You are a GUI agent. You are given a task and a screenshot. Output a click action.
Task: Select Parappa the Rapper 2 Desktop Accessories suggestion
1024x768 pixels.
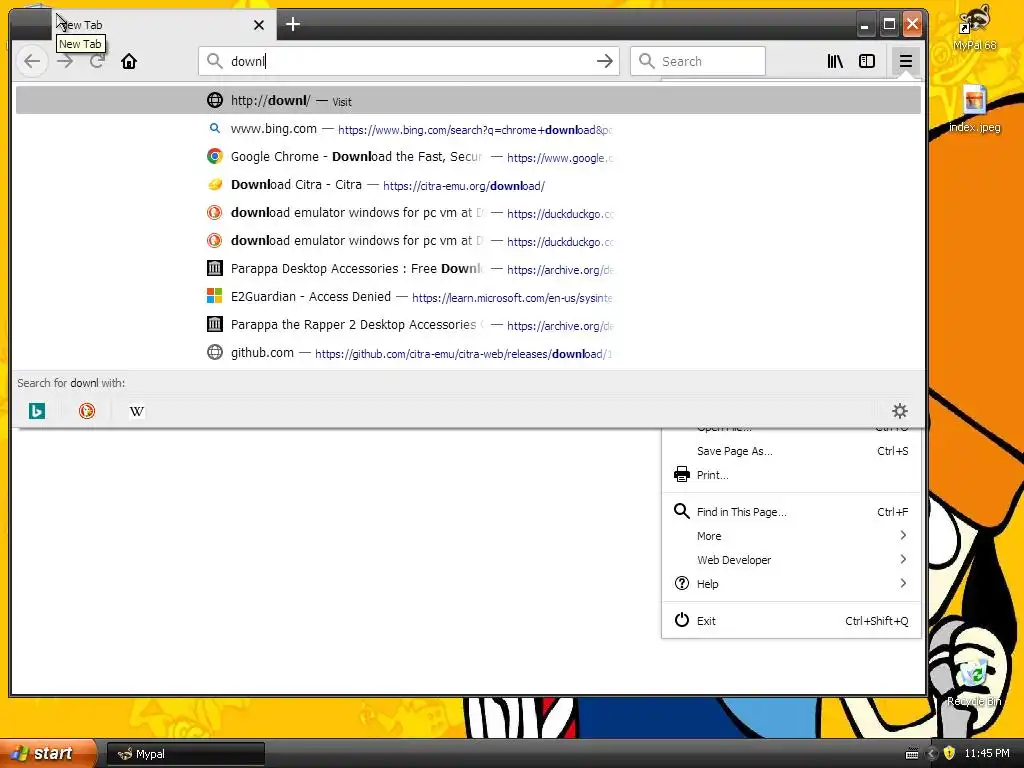point(468,325)
